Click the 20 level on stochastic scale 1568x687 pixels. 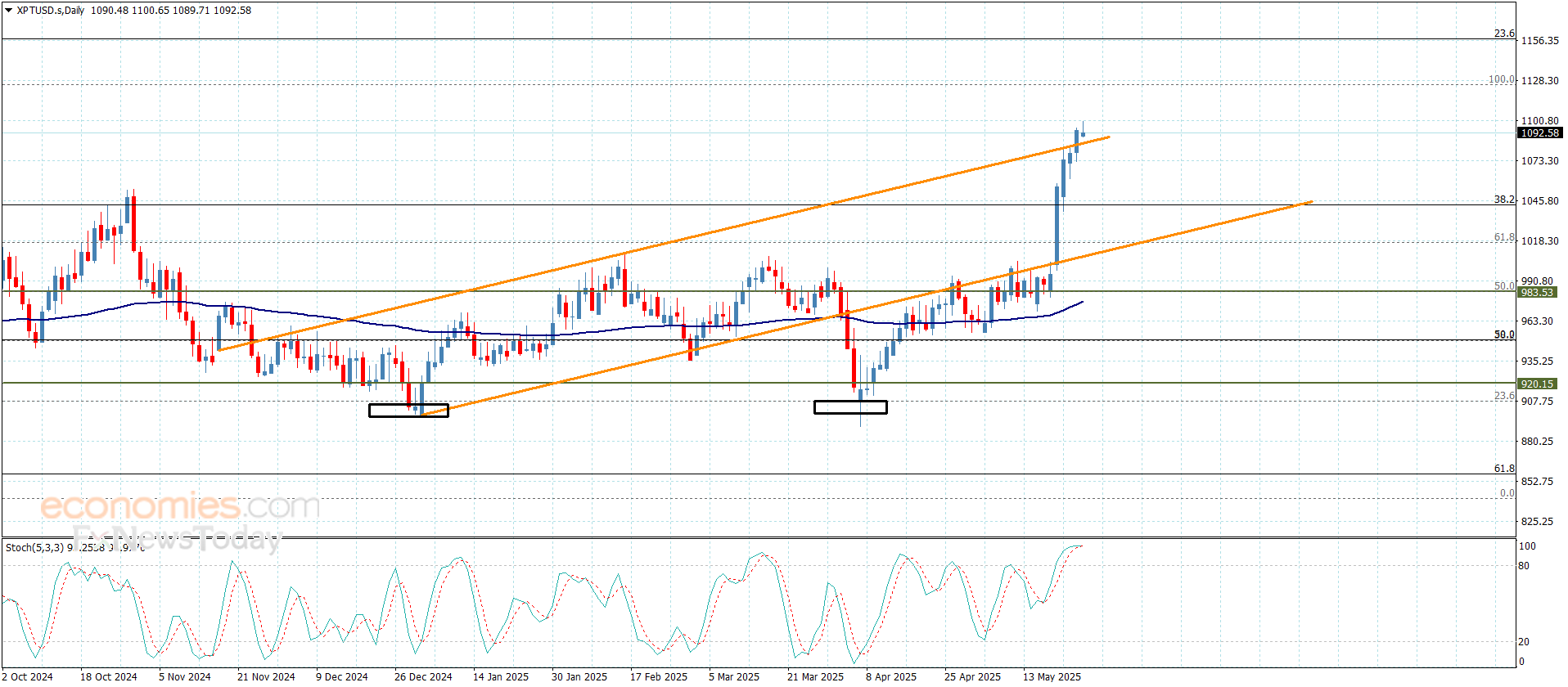pos(1524,642)
